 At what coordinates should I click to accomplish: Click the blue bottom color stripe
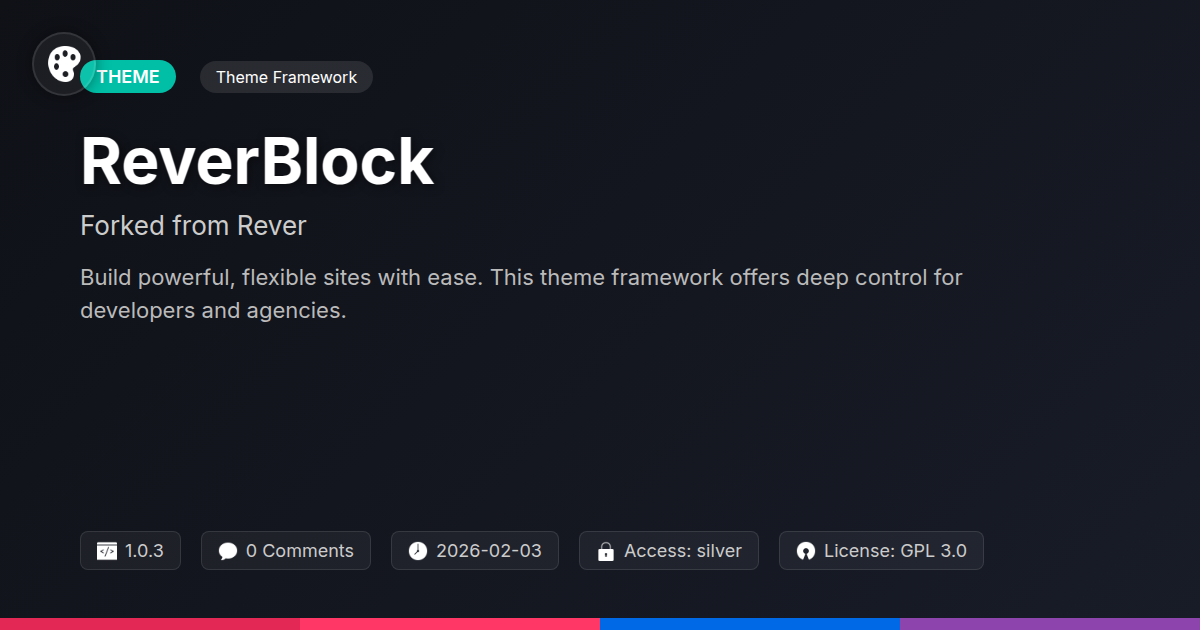pos(750,623)
